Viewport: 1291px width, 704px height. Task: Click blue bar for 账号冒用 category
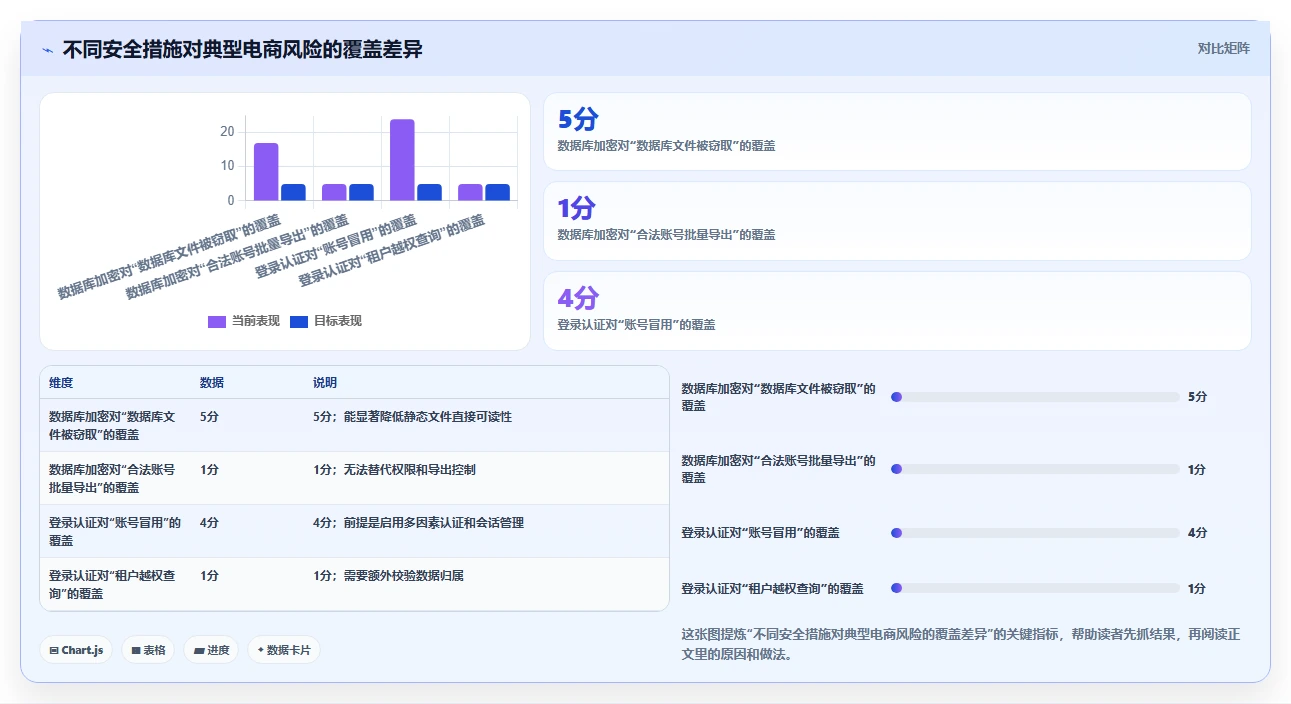click(429, 192)
